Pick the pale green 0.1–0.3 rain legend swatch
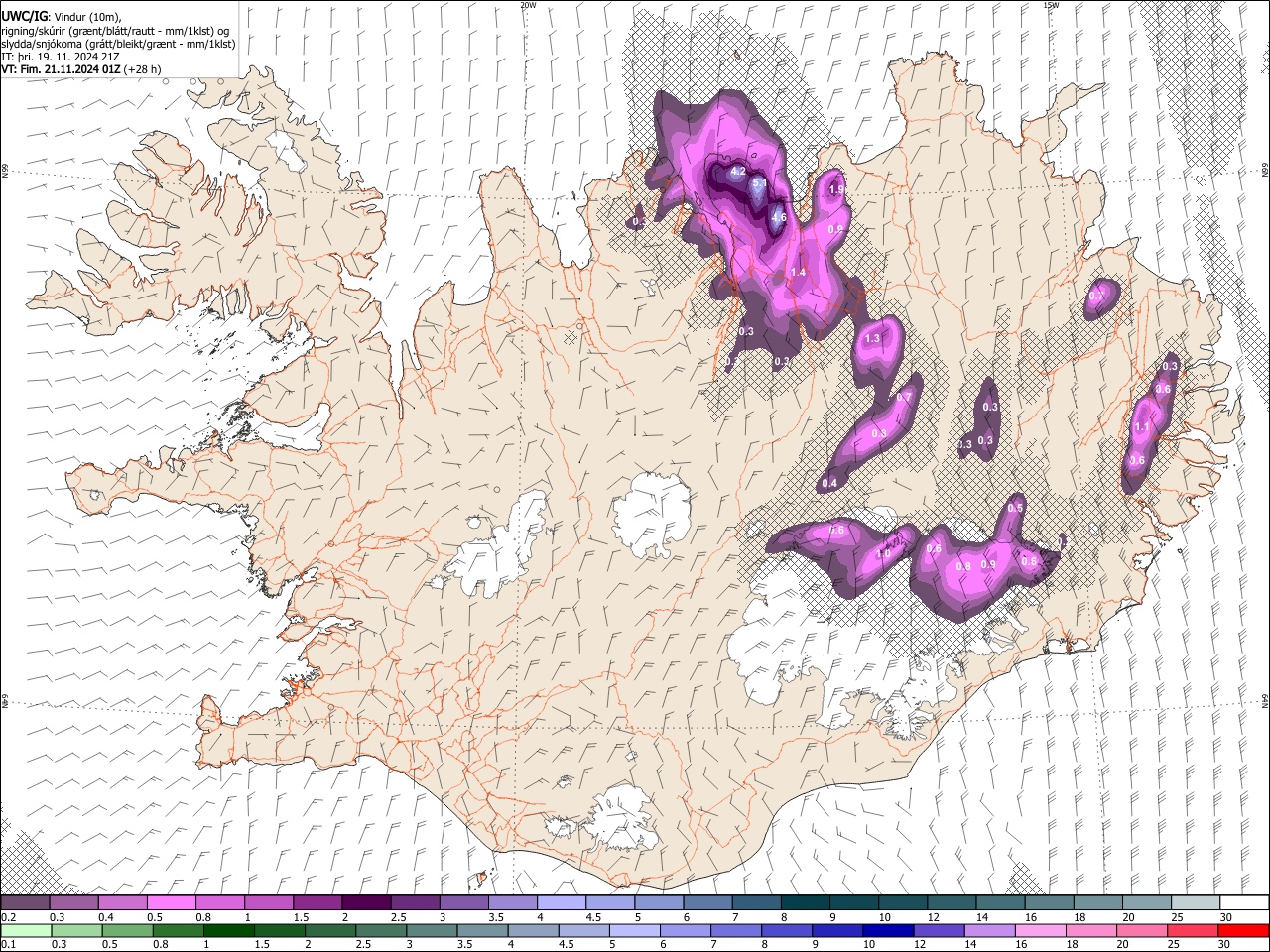The image size is (1270, 952). click(x=25, y=930)
